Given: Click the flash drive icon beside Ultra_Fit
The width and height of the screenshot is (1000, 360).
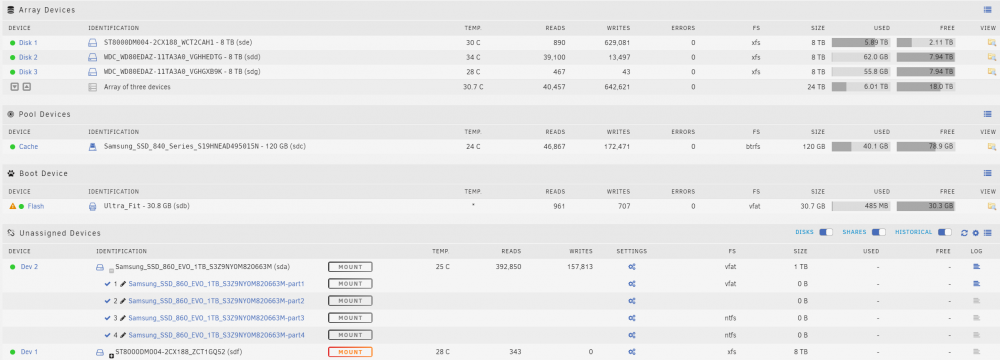Looking at the screenshot, I should coord(92,206).
